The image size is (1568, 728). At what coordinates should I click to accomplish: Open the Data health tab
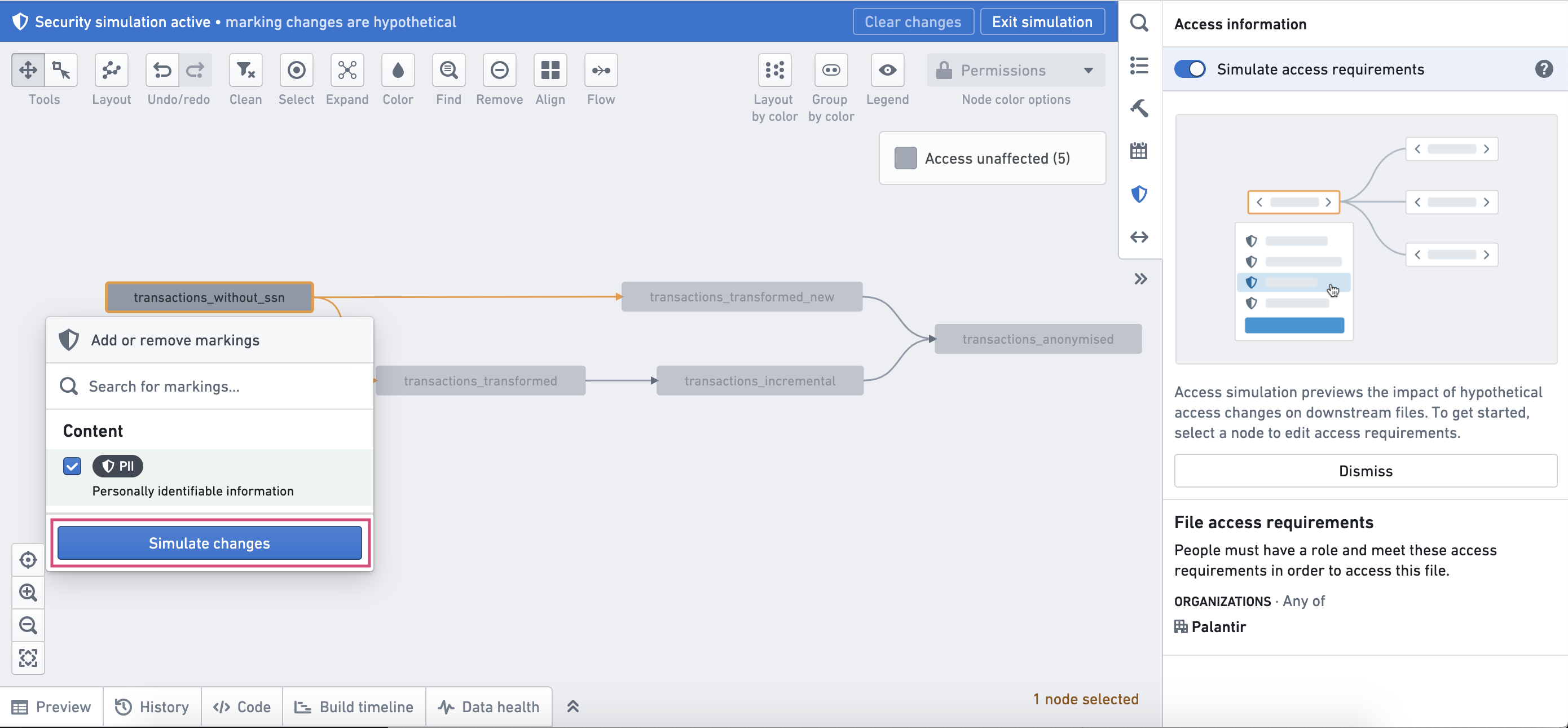(x=489, y=707)
